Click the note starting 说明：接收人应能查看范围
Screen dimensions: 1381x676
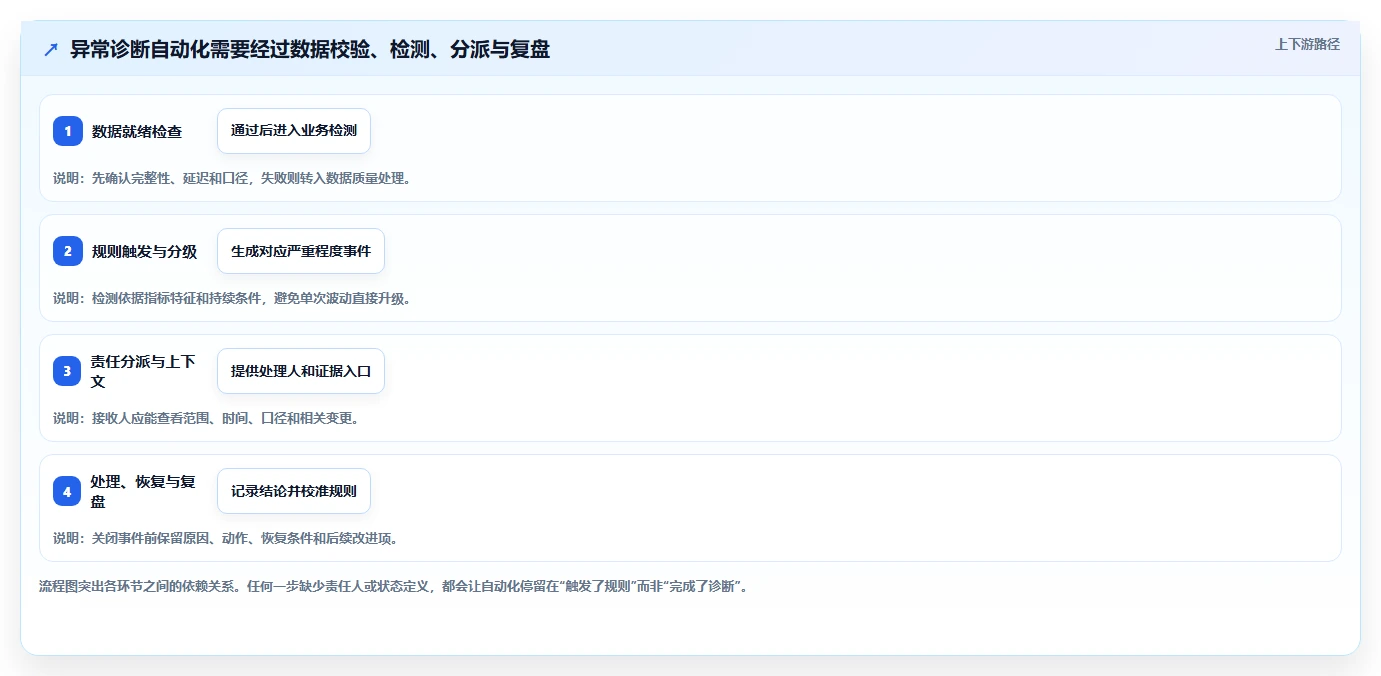(206, 418)
